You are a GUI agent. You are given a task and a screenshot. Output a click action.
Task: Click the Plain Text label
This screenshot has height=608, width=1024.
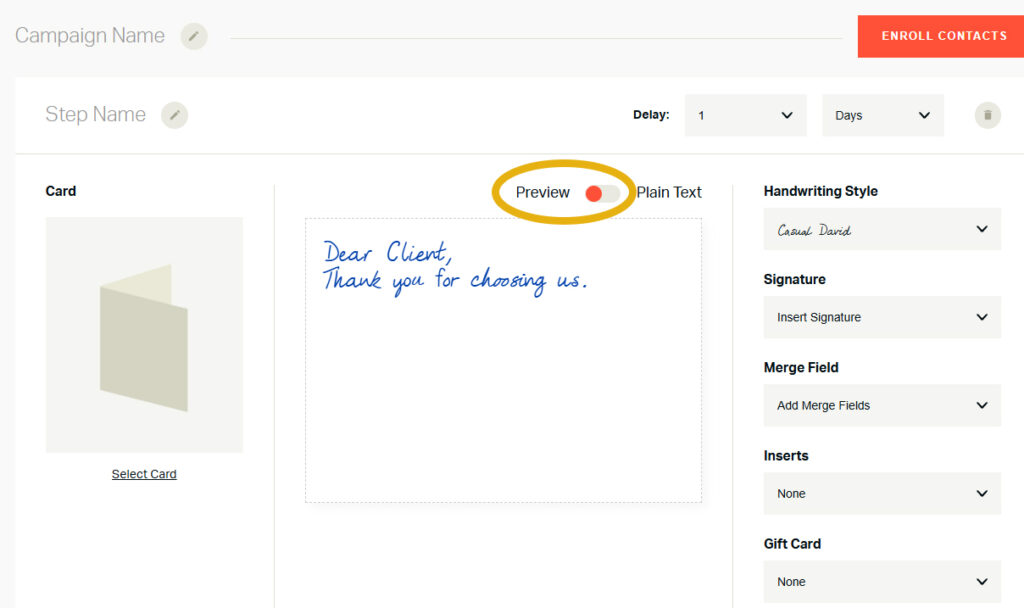coord(669,193)
